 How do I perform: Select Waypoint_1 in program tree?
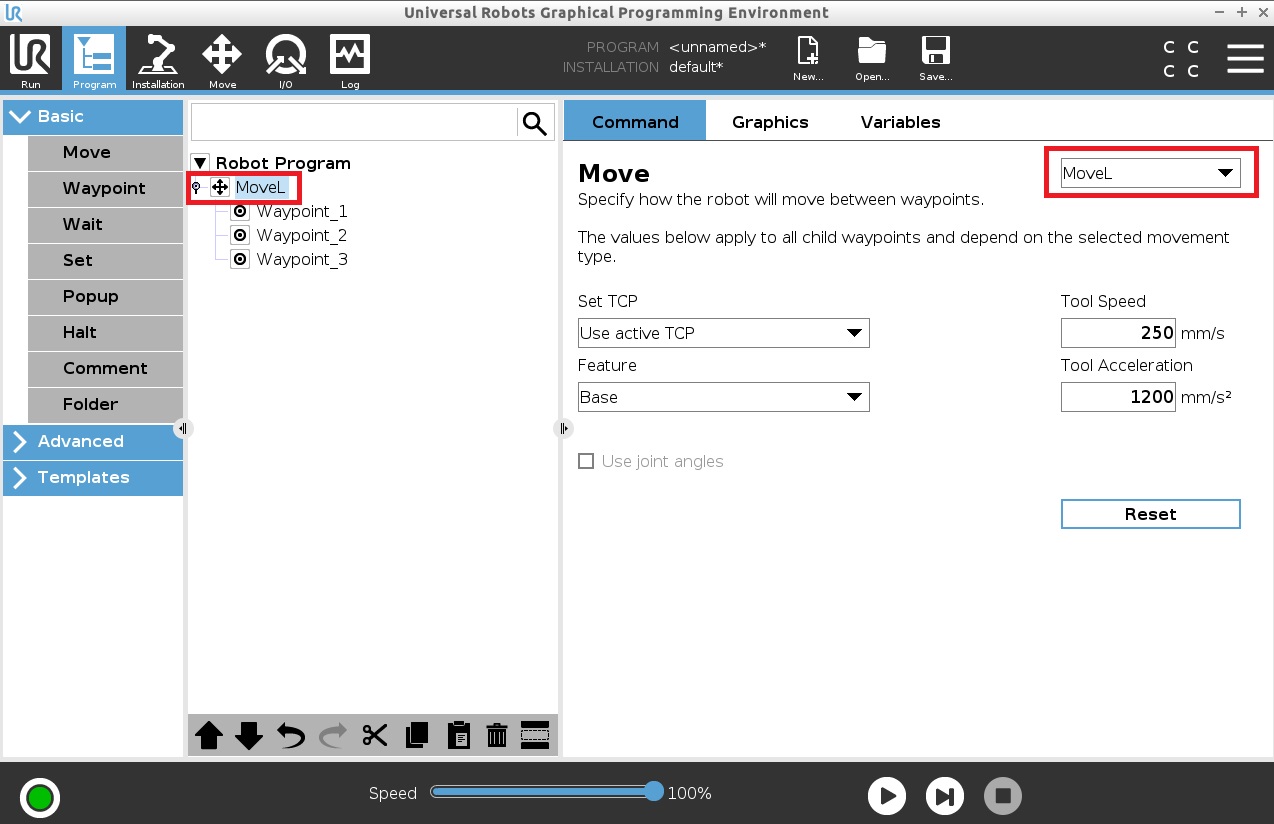(x=301, y=211)
